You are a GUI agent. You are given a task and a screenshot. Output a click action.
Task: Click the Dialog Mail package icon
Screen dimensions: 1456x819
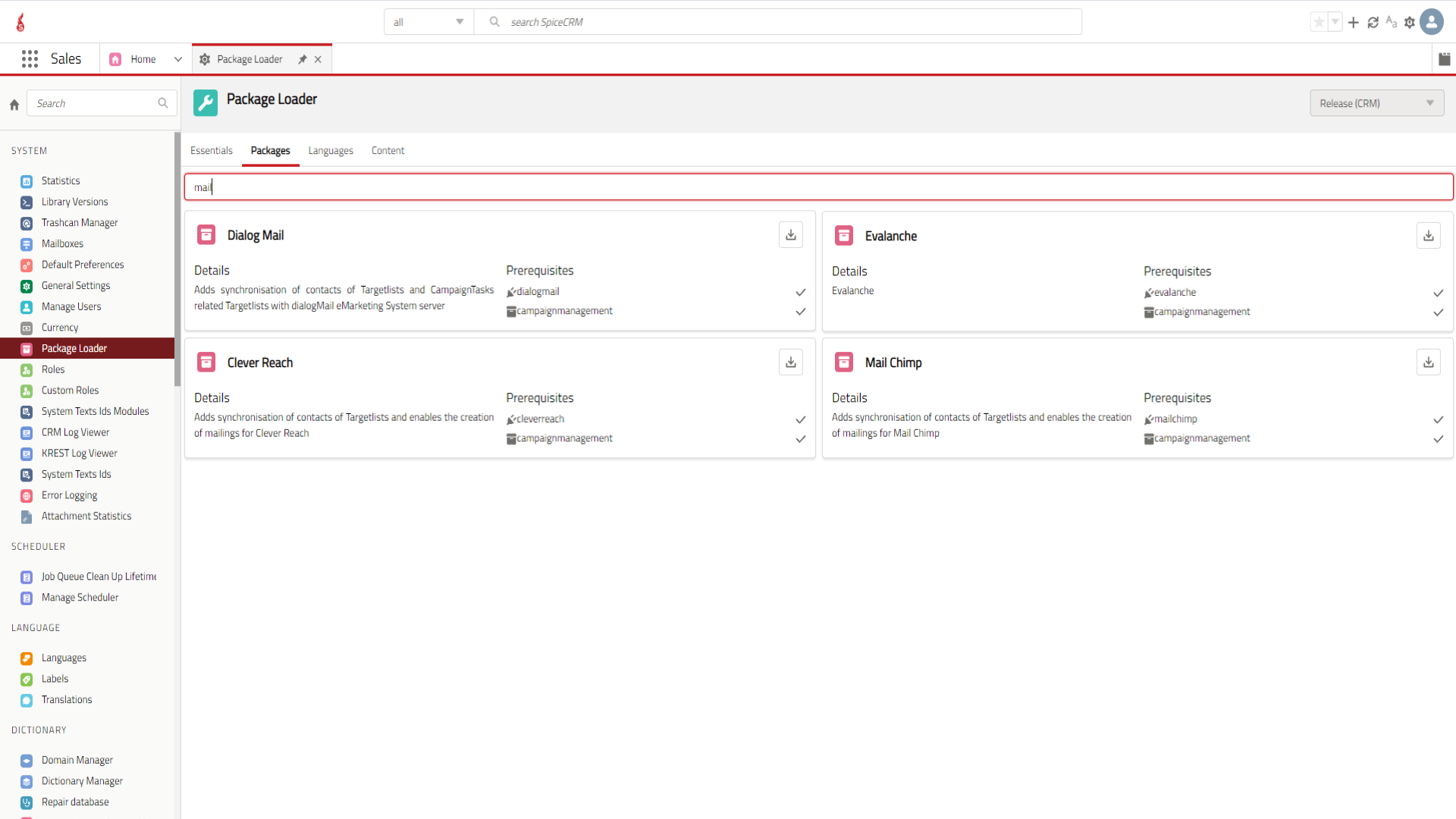click(x=206, y=235)
